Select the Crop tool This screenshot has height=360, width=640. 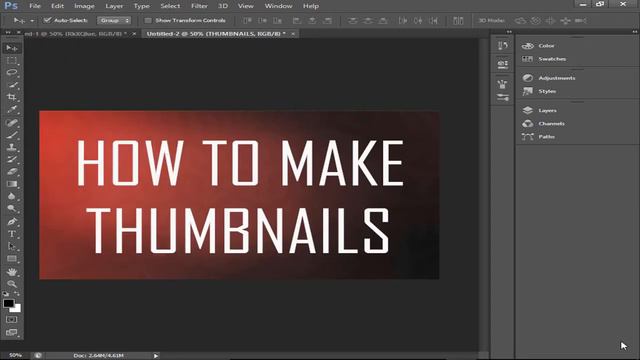click(x=12, y=97)
